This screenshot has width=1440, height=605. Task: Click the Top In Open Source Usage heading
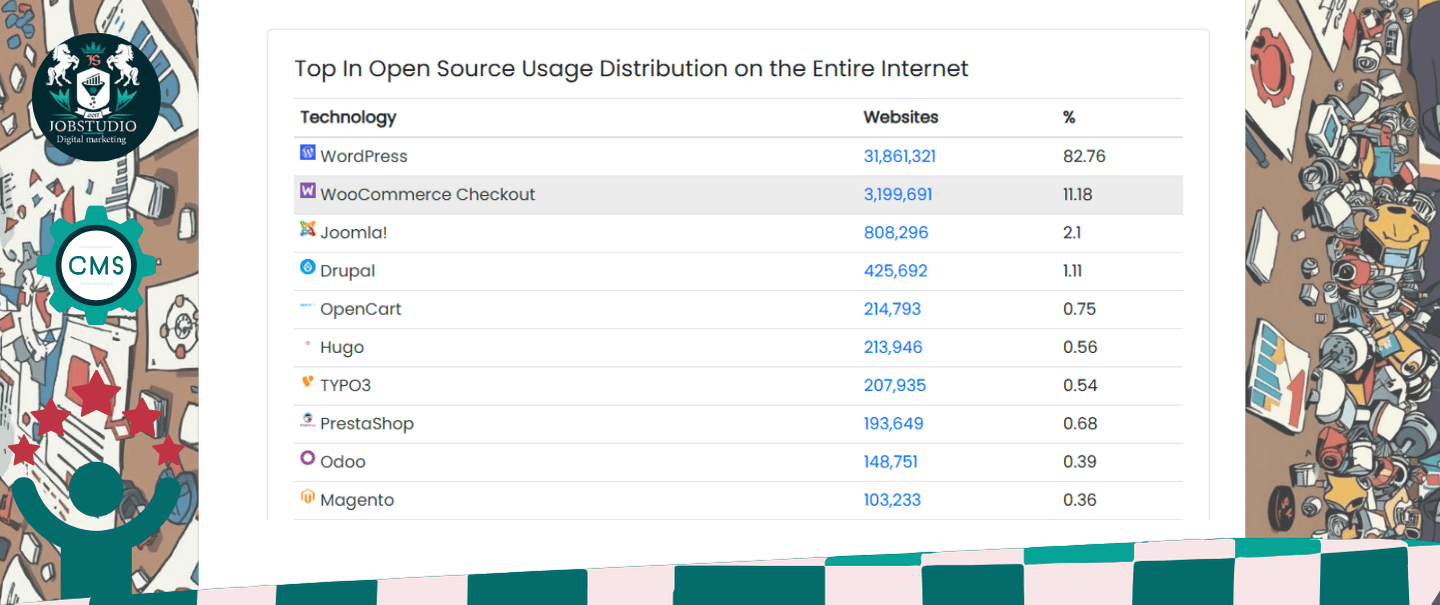[631, 69]
